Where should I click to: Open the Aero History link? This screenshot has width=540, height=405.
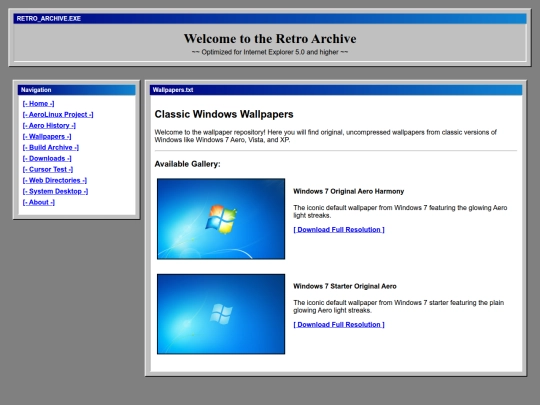49,126
